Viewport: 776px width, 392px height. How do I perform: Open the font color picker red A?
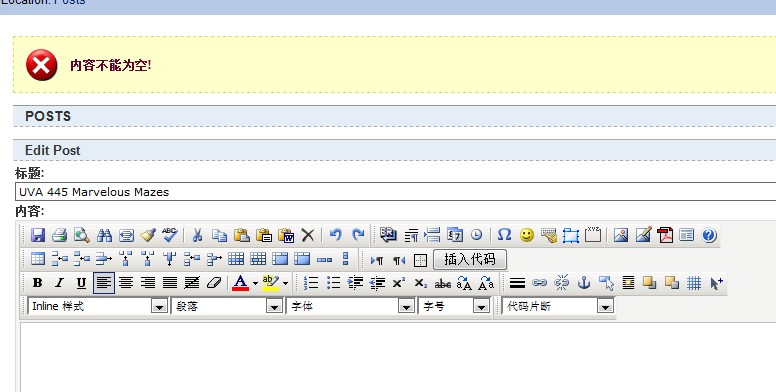[x=241, y=283]
